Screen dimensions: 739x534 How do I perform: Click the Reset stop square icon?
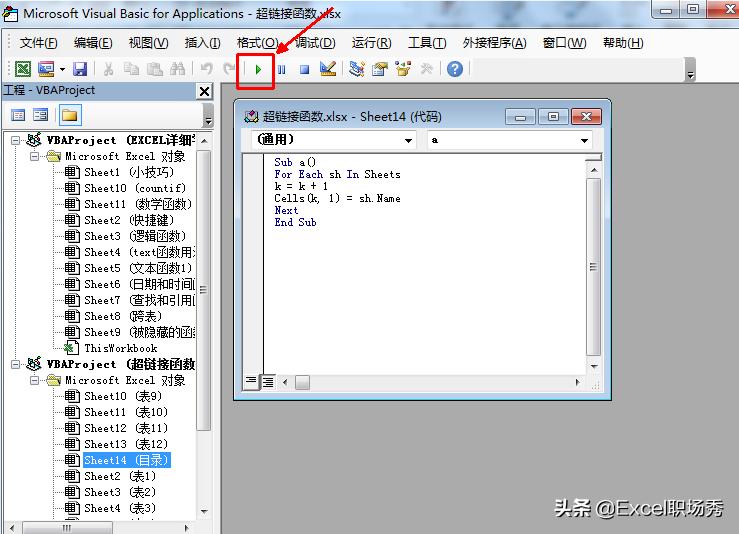[304, 70]
